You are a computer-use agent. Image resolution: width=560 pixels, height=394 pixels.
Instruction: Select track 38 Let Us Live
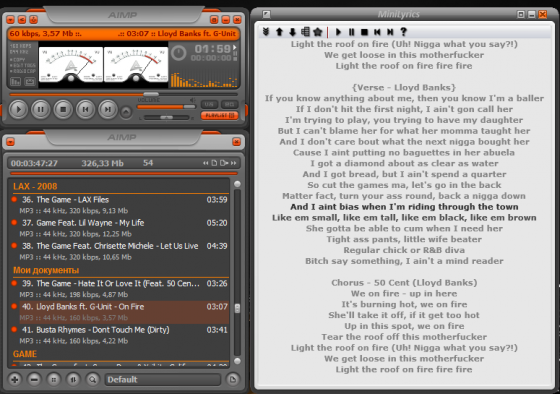pyautogui.click(x=120, y=251)
